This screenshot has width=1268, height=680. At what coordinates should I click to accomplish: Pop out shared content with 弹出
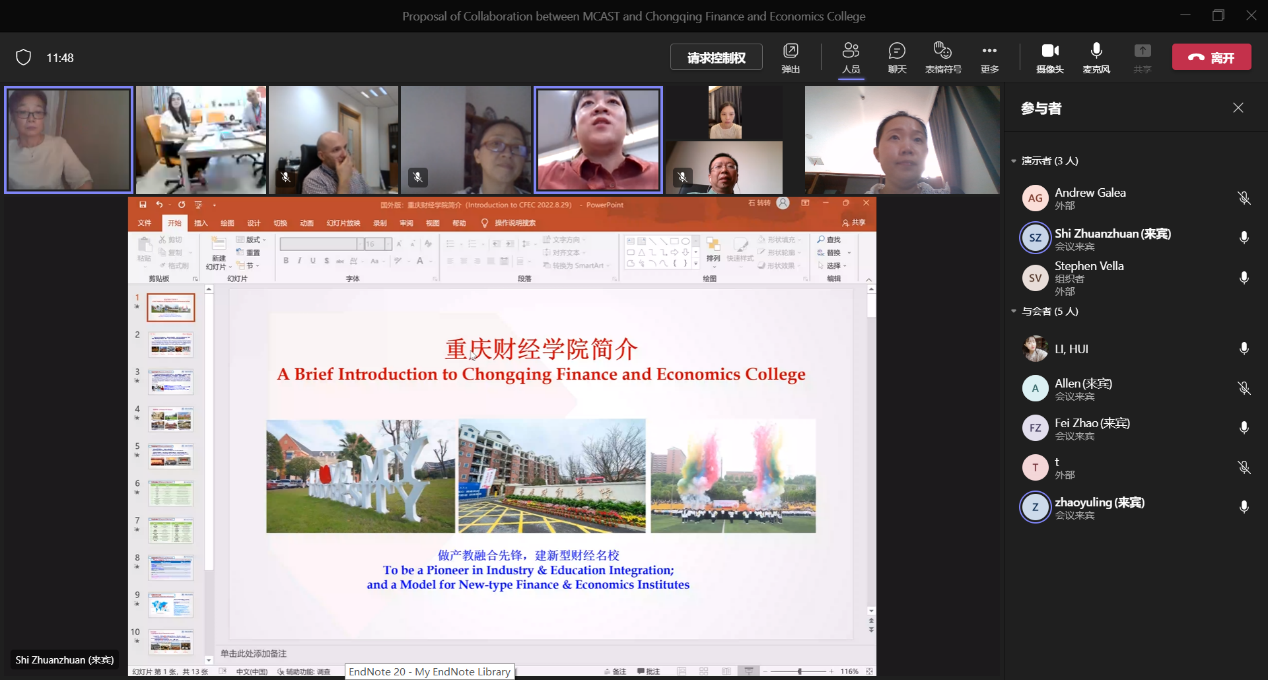click(x=791, y=51)
